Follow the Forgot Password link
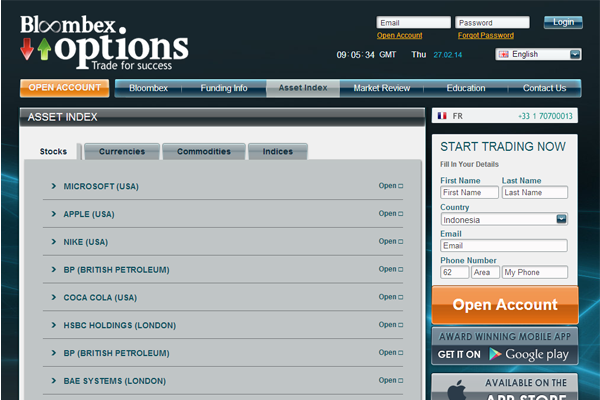The image size is (600, 400). click(486, 35)
